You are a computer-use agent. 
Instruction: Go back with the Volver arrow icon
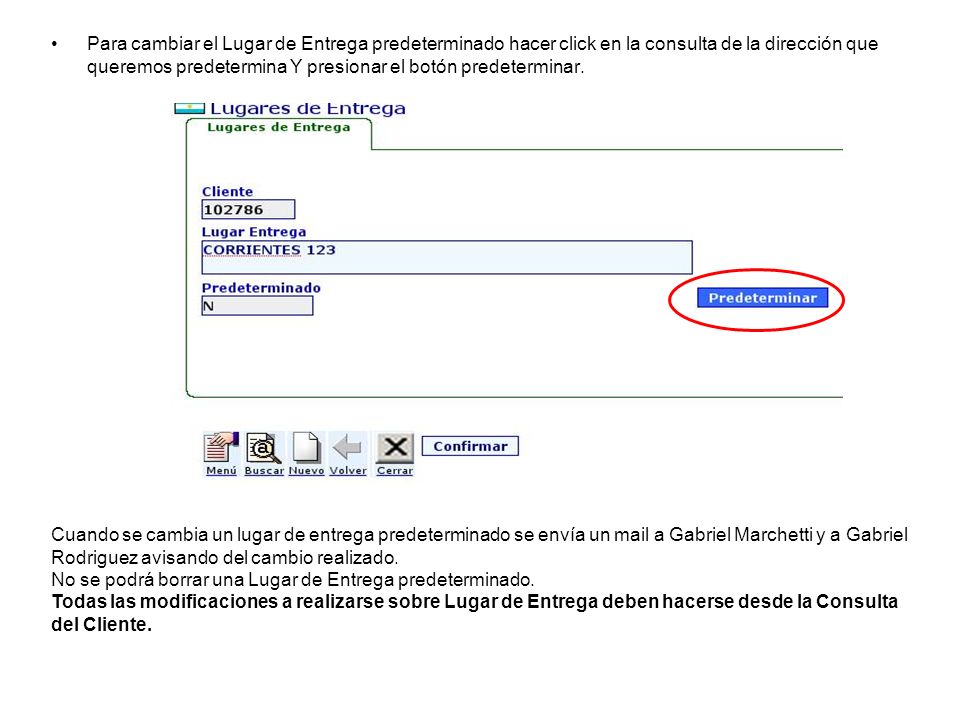pyautogui.click(x=348, y=448)
